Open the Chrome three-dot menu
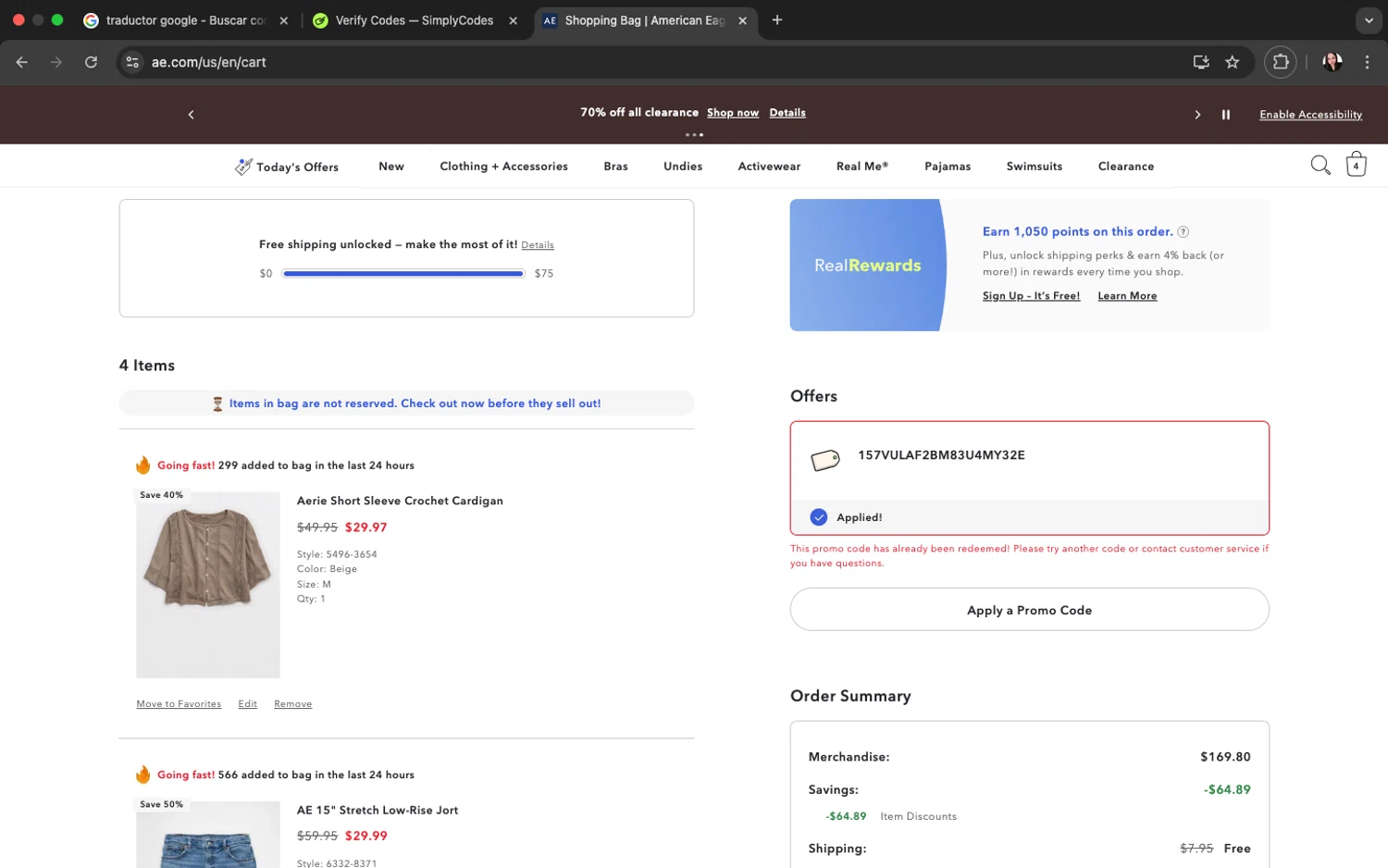Image resolution: width=1388 pixels, height=868 pixels. coord(1367,62)
